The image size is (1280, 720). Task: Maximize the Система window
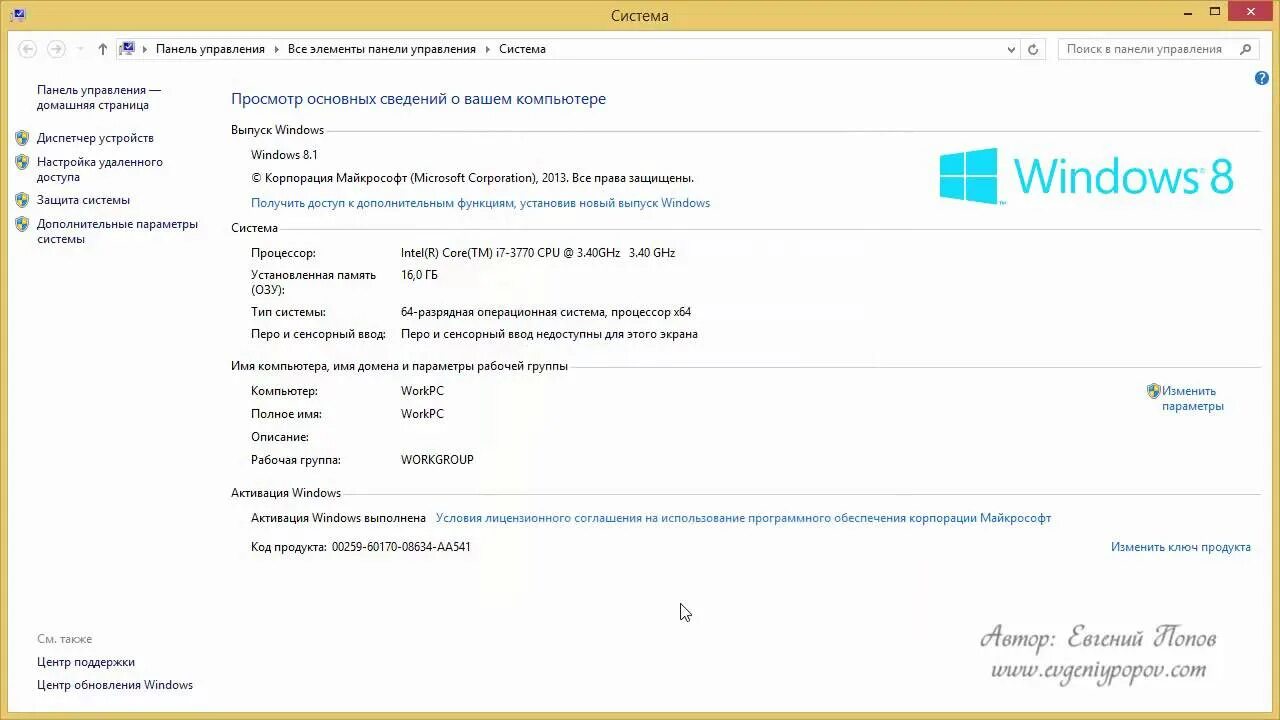(1215, 12)
